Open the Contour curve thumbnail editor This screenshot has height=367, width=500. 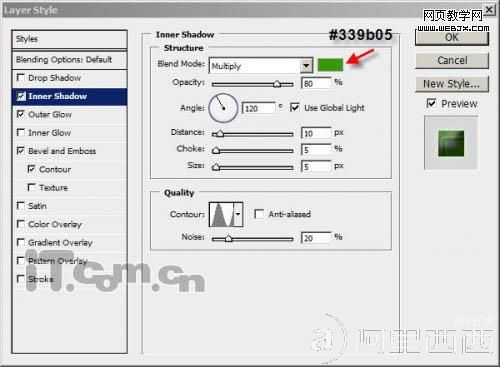[x=222, y=214]
